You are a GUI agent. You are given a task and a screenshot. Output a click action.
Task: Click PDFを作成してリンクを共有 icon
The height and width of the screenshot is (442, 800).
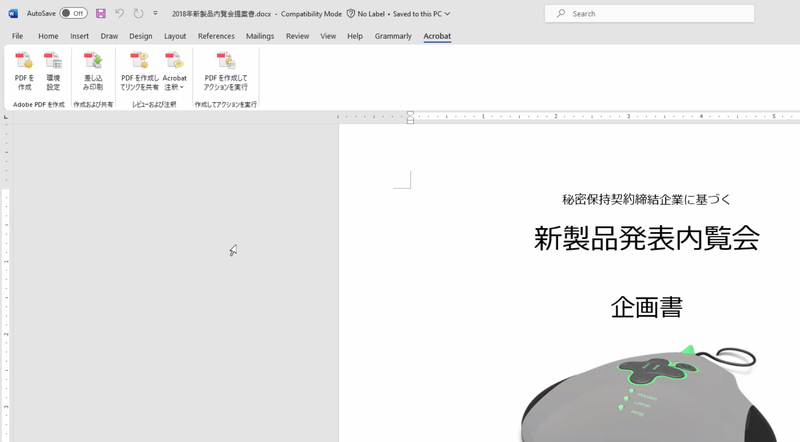click(x=139, y=71)
